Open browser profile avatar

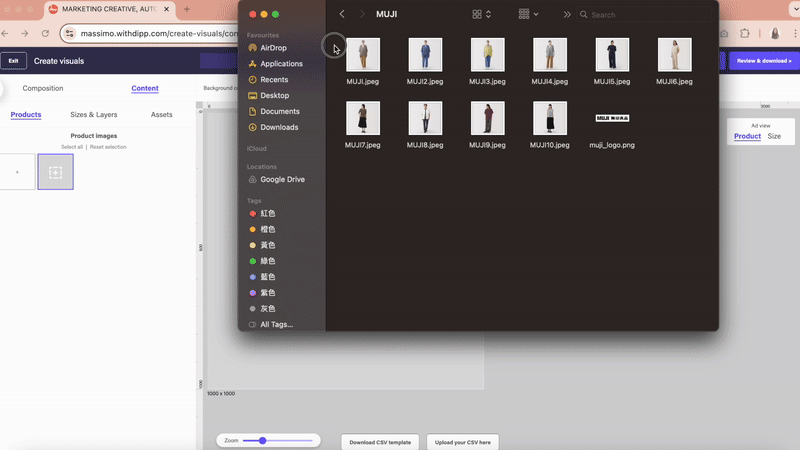pyautogui.click(x=775, y=34)
